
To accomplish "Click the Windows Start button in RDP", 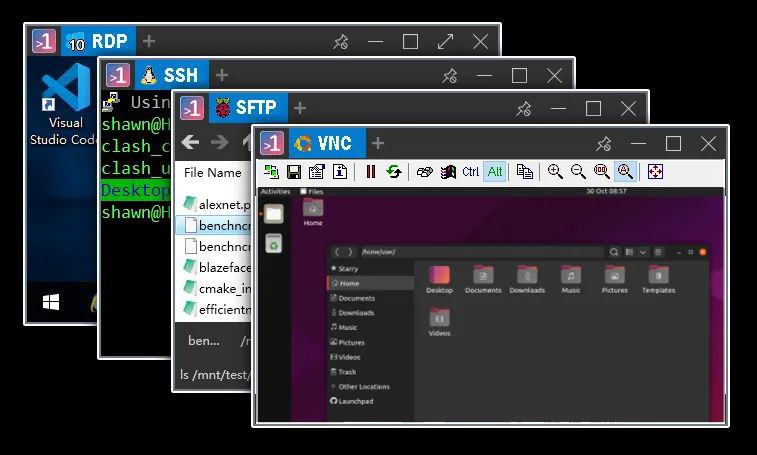I will [50, 300].
